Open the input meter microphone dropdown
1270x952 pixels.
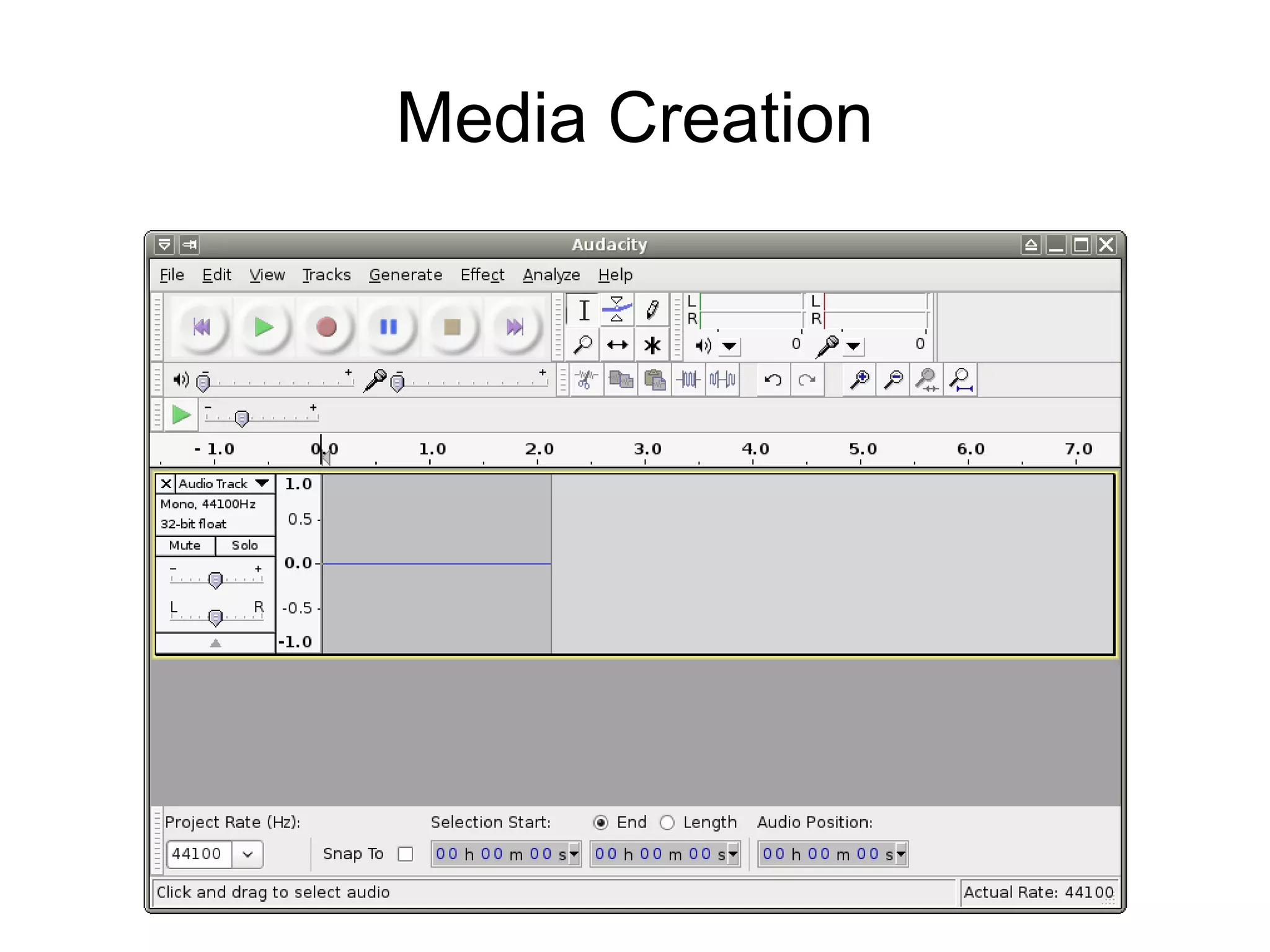[853, 346]
